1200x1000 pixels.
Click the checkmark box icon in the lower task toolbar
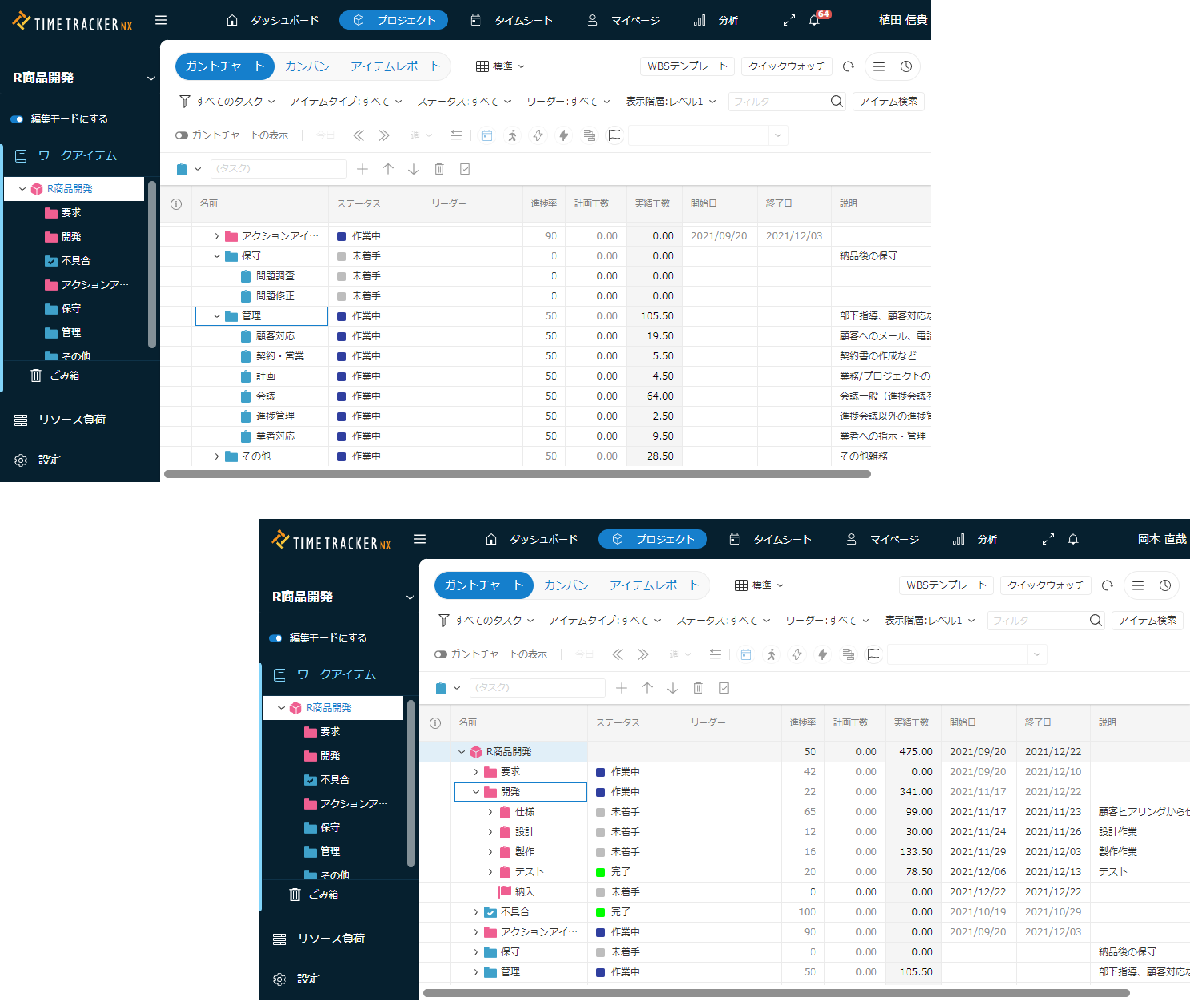pos(724,688)
